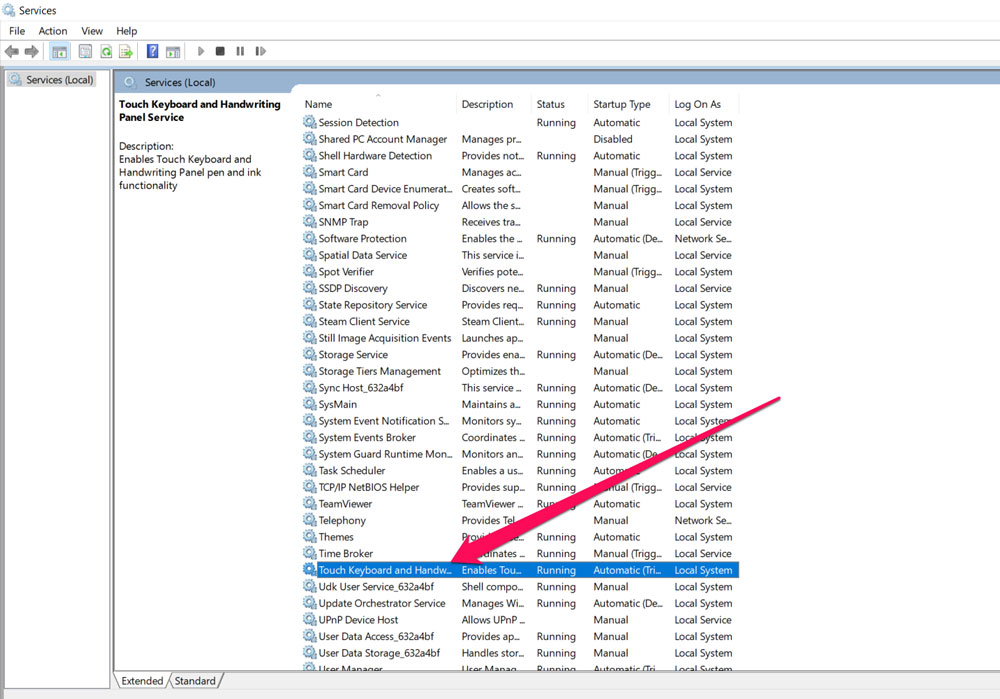Select the Time Broker service
The width and height of the screenshot is (1000, 699).
(x=520, y=553)
